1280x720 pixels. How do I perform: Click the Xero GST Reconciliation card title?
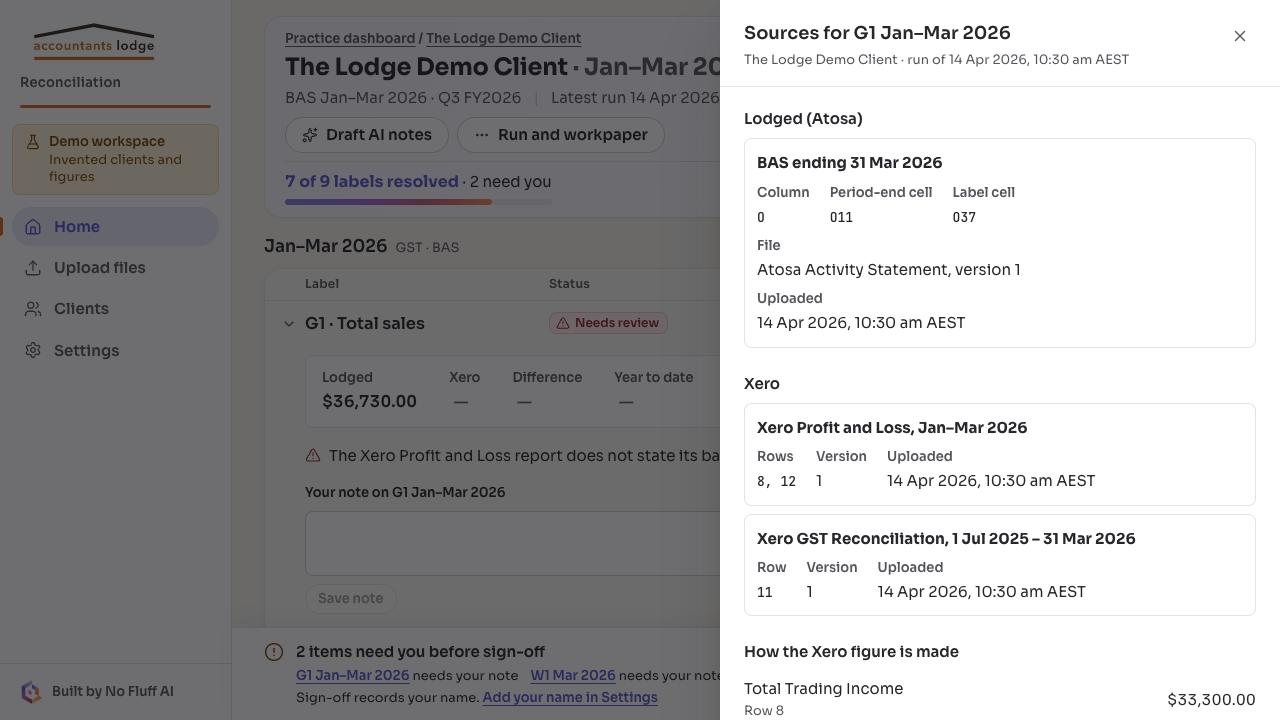pos(946,539)
